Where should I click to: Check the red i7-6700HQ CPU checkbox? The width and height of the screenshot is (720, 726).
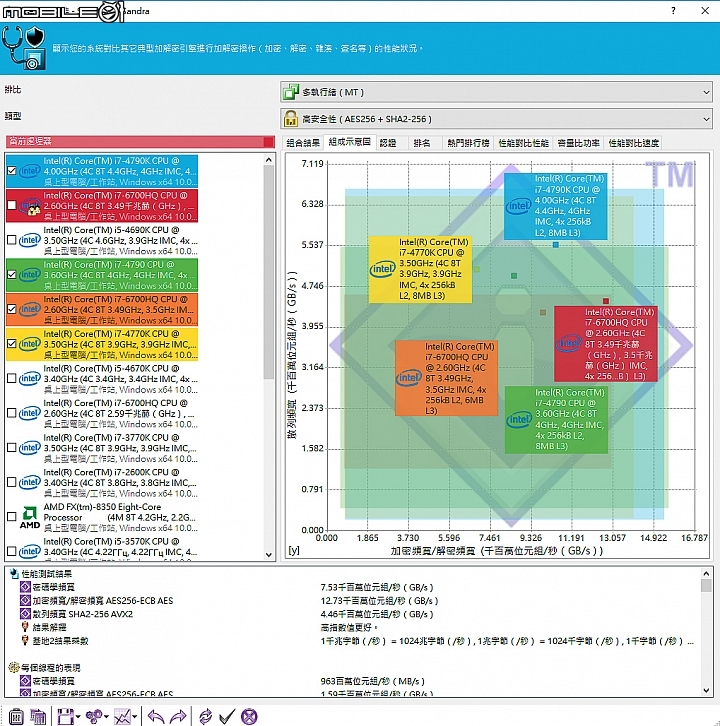12,205
